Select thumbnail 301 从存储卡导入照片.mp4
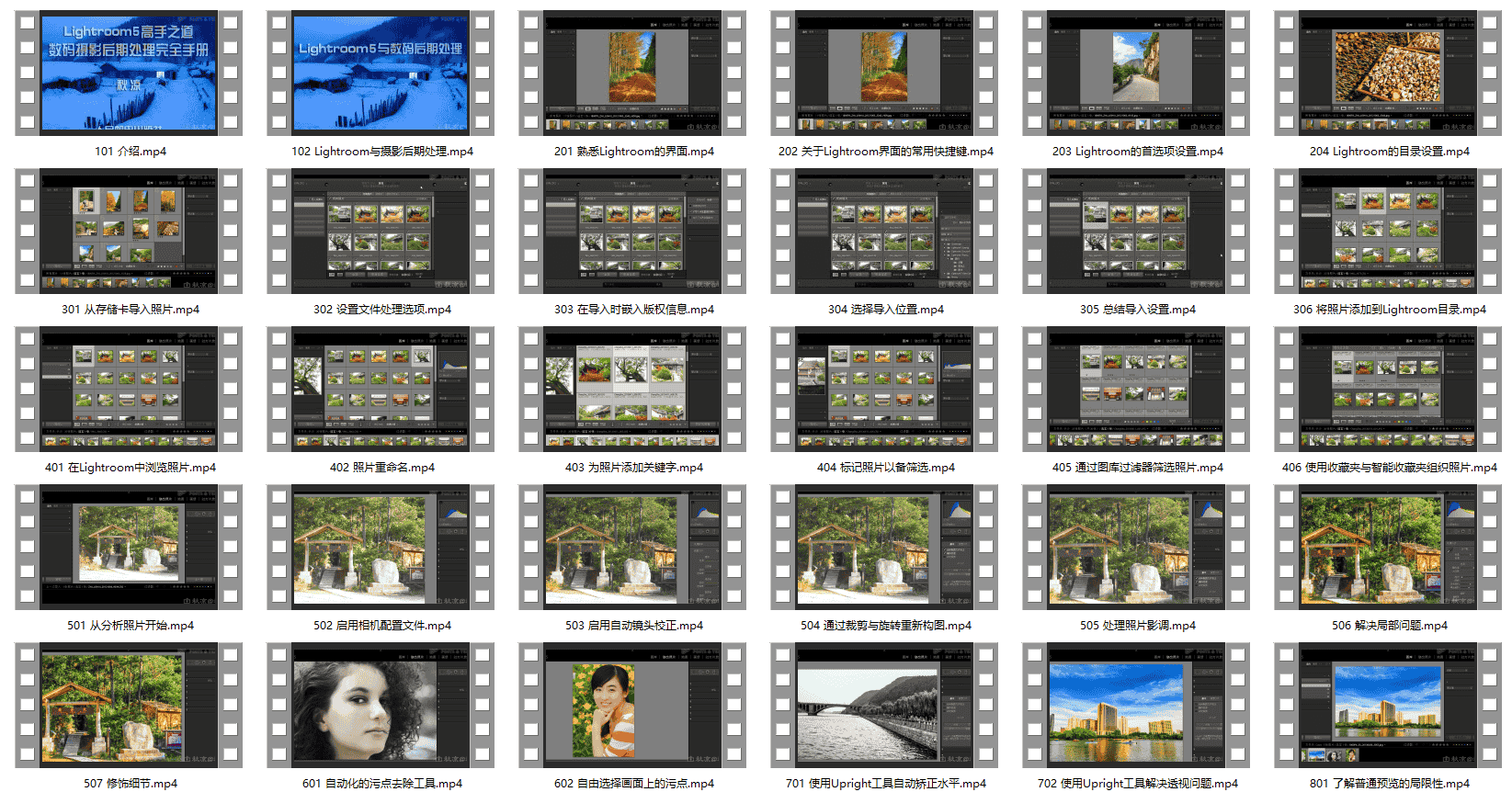This screenshot has height=792, width=1512. (x=129, y=232)
